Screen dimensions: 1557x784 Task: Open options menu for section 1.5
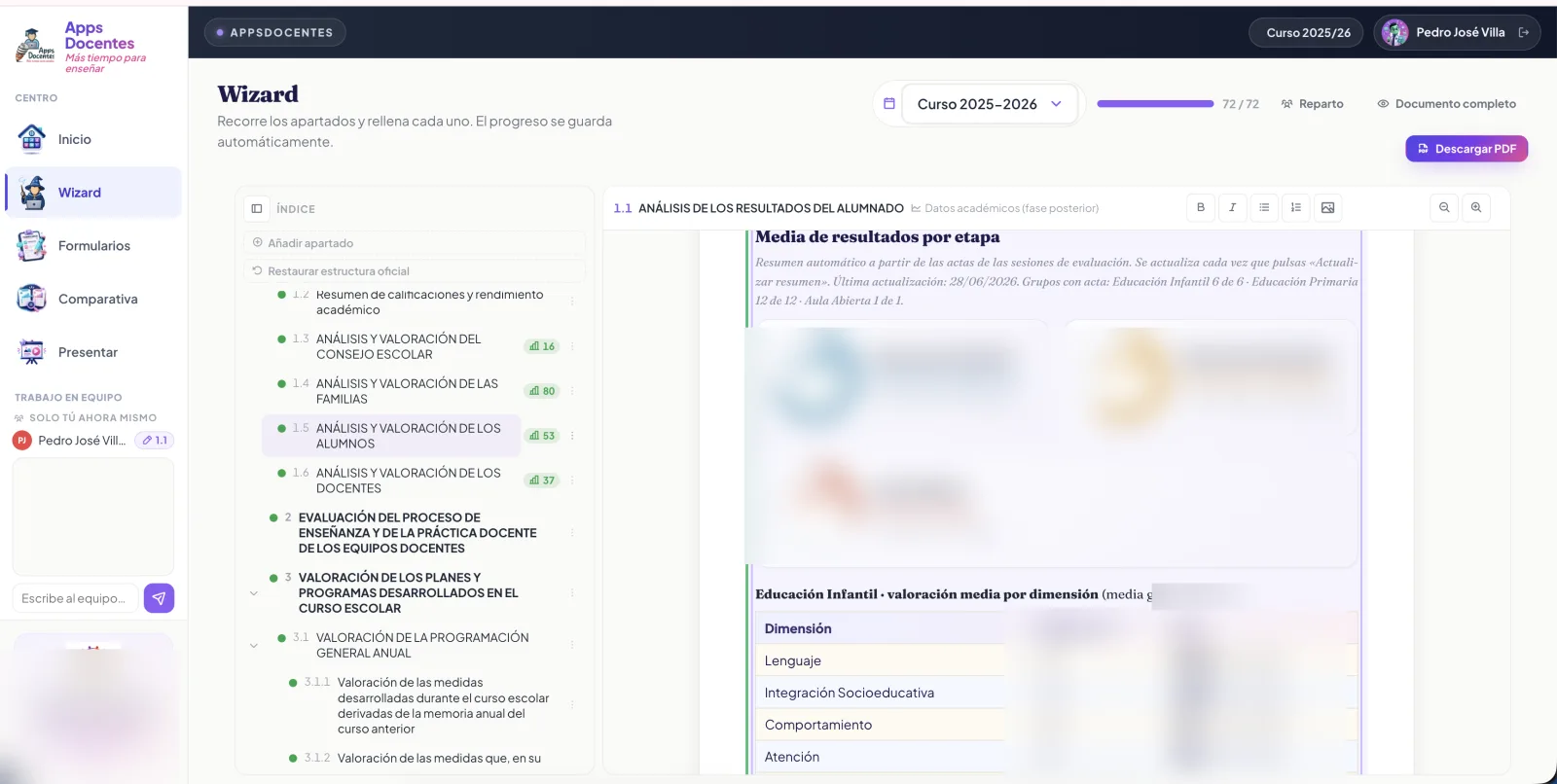(572, 436)
